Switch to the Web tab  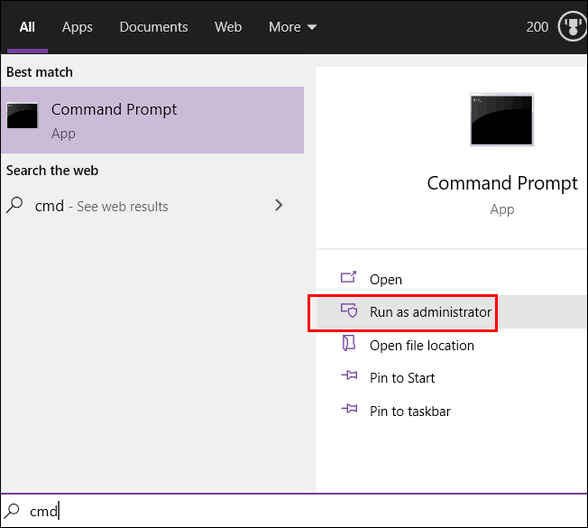pyautogui.click(x=228, y=27)
